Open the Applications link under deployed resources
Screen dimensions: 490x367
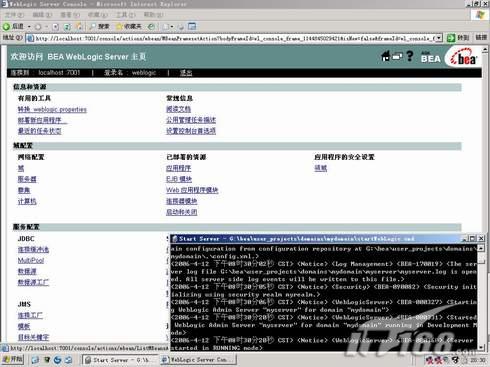178,168
